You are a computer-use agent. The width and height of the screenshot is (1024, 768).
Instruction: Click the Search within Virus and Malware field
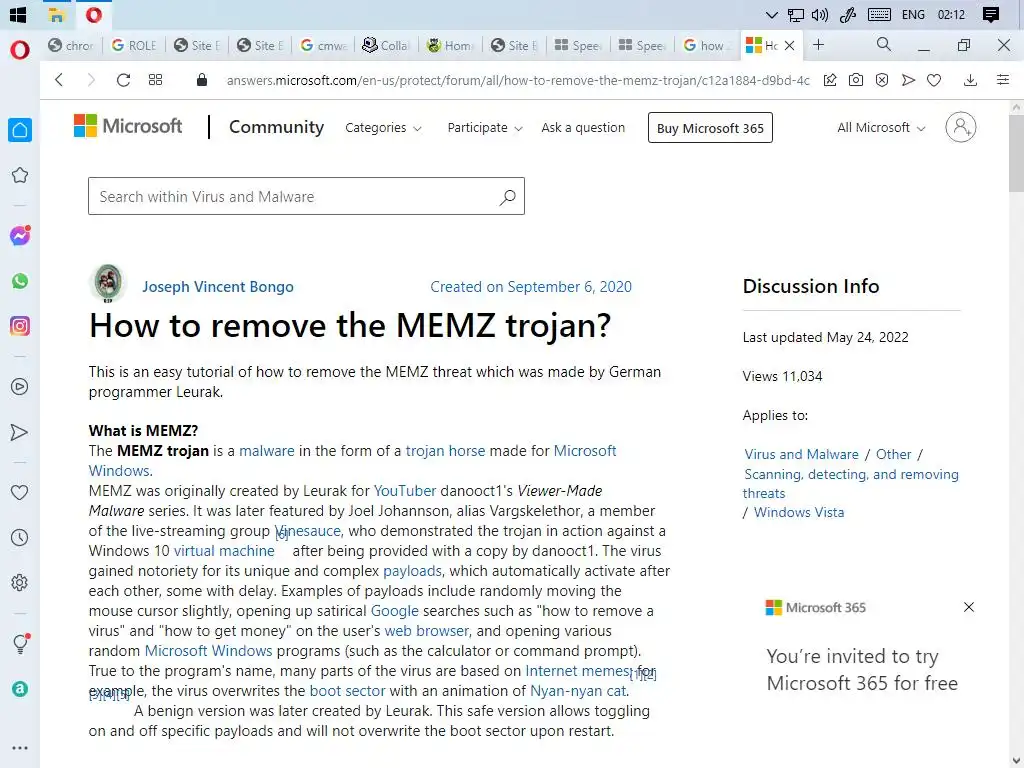click(306, 197)
